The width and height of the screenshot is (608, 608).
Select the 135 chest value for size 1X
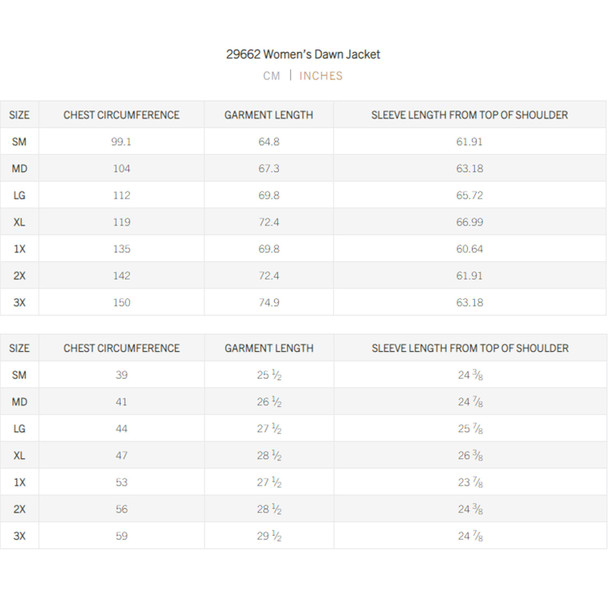pyautogui.click(x=121, y=249)
